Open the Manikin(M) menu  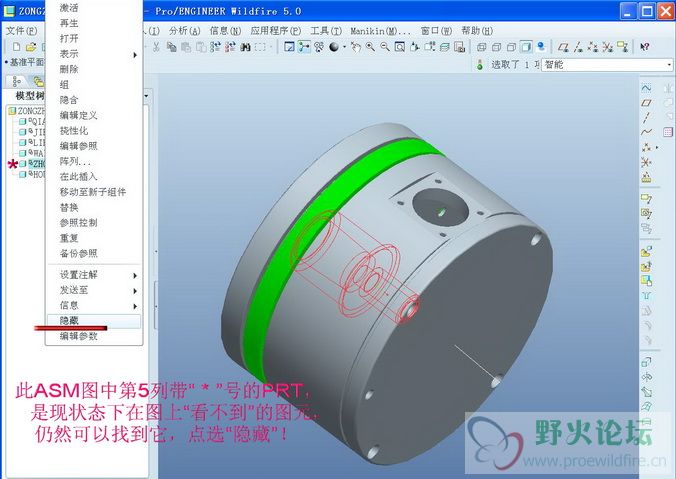pyautogui.click(x=380, y=31)
